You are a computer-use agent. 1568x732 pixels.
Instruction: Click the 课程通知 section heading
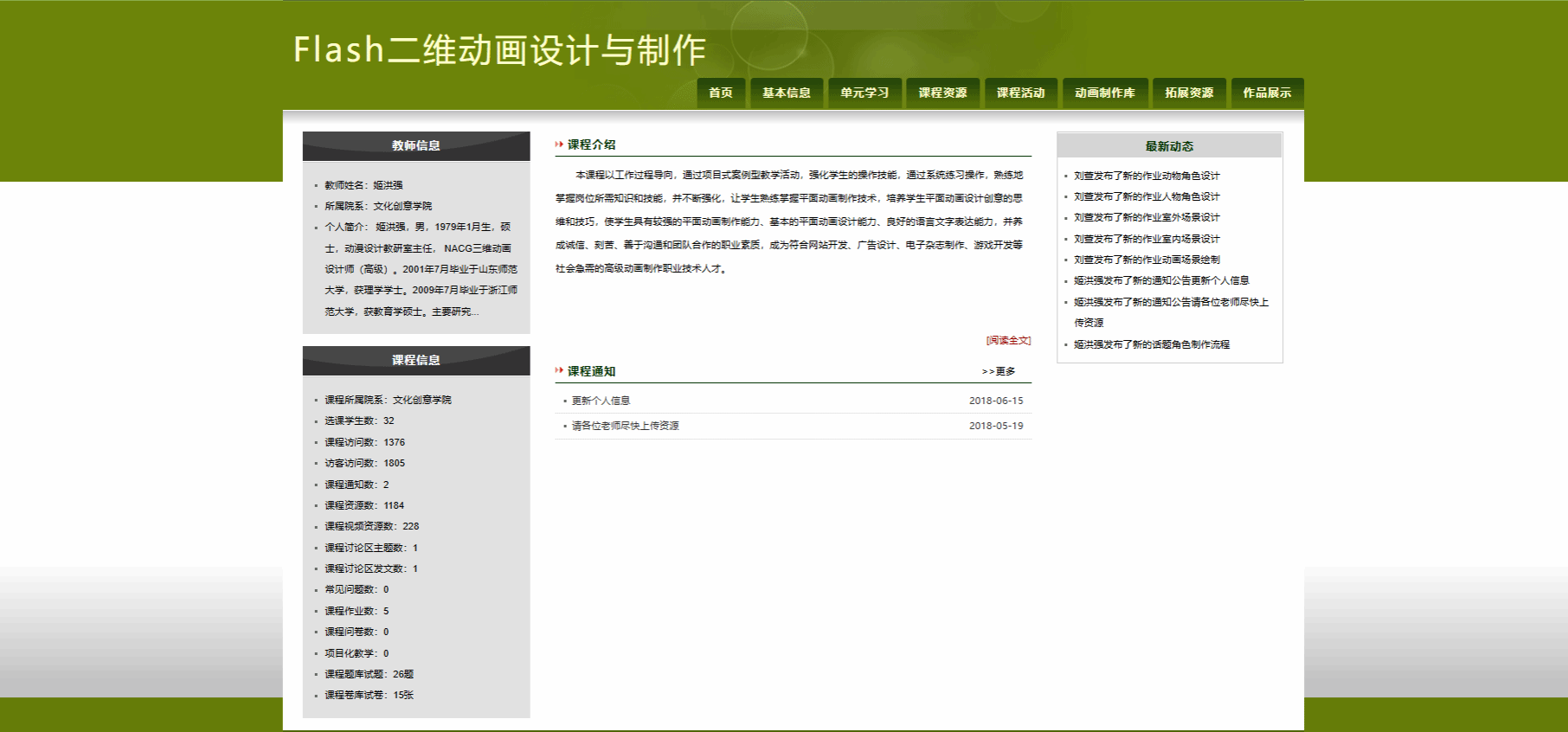[x=591, y=371]
